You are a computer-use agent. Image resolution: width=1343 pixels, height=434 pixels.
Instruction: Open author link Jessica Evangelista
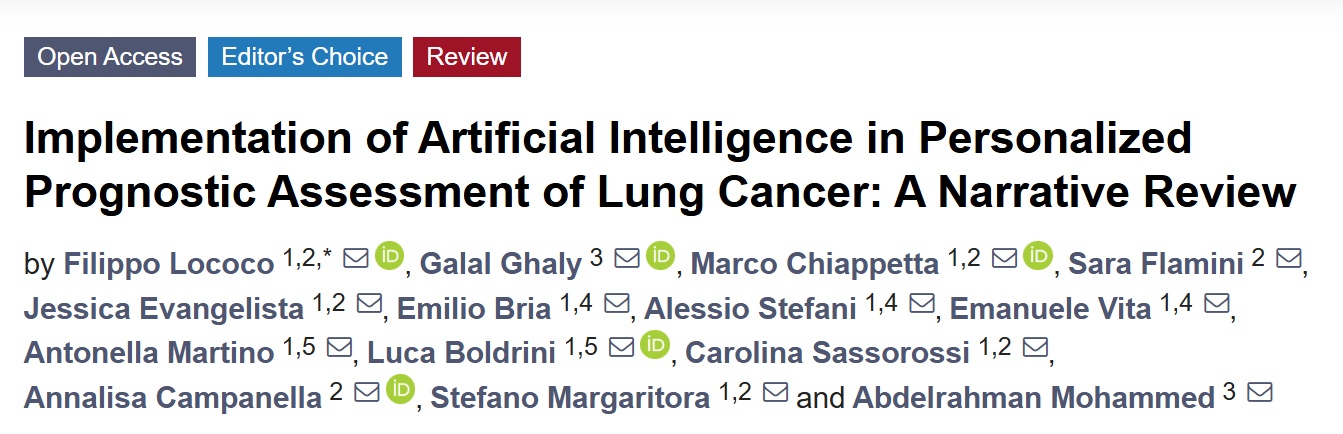coord(163,308)
